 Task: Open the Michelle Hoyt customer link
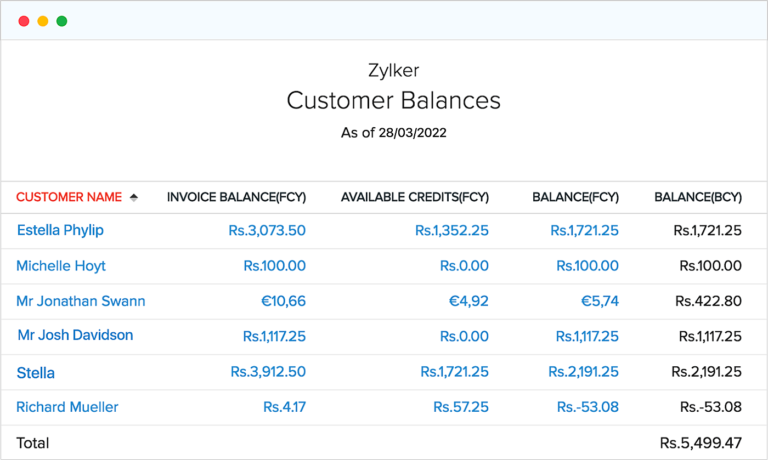click(61, 266)
